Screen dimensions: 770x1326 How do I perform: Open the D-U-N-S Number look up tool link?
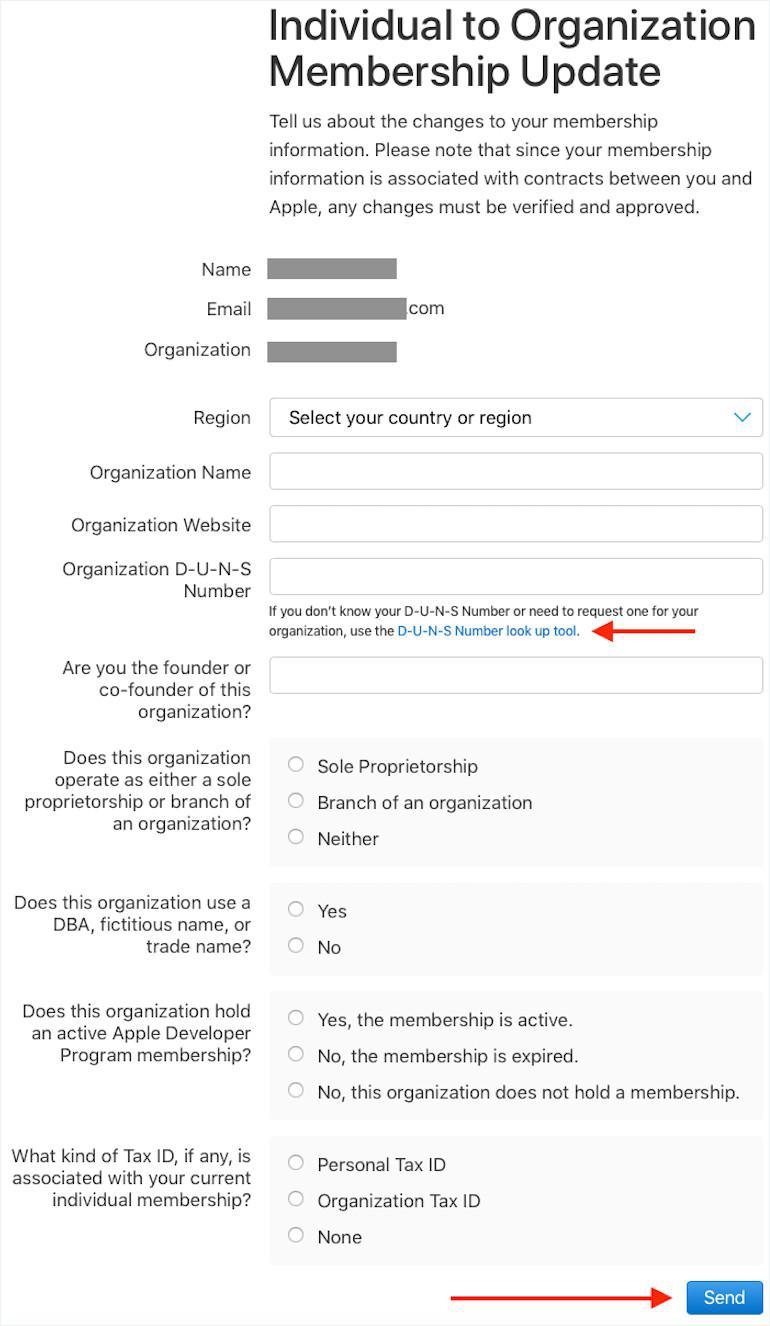click(x=487, y=631)
